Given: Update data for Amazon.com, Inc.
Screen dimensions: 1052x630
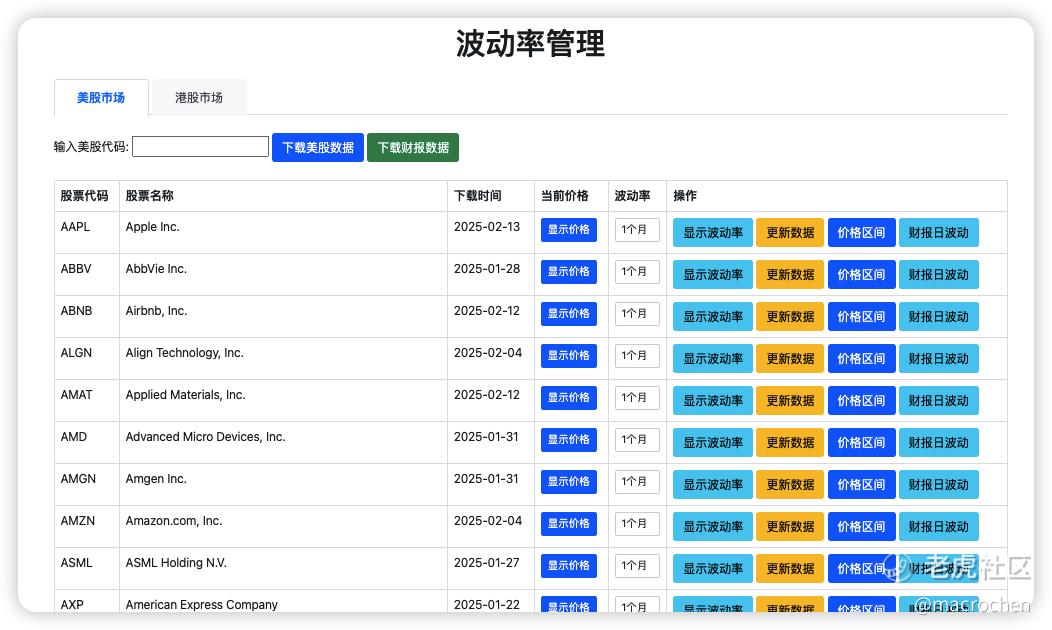Looking at the screenshot, I should point(790,526).
